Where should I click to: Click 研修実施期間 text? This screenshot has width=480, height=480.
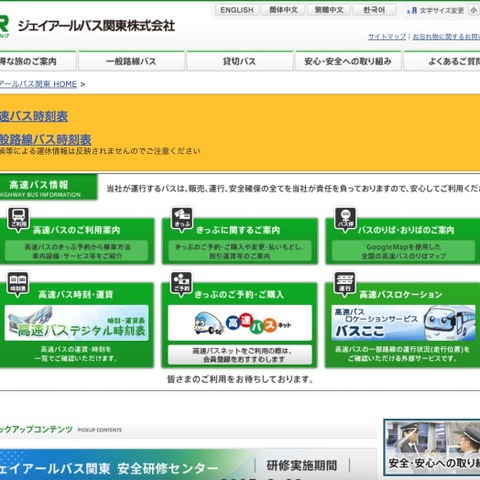[302, 465]
